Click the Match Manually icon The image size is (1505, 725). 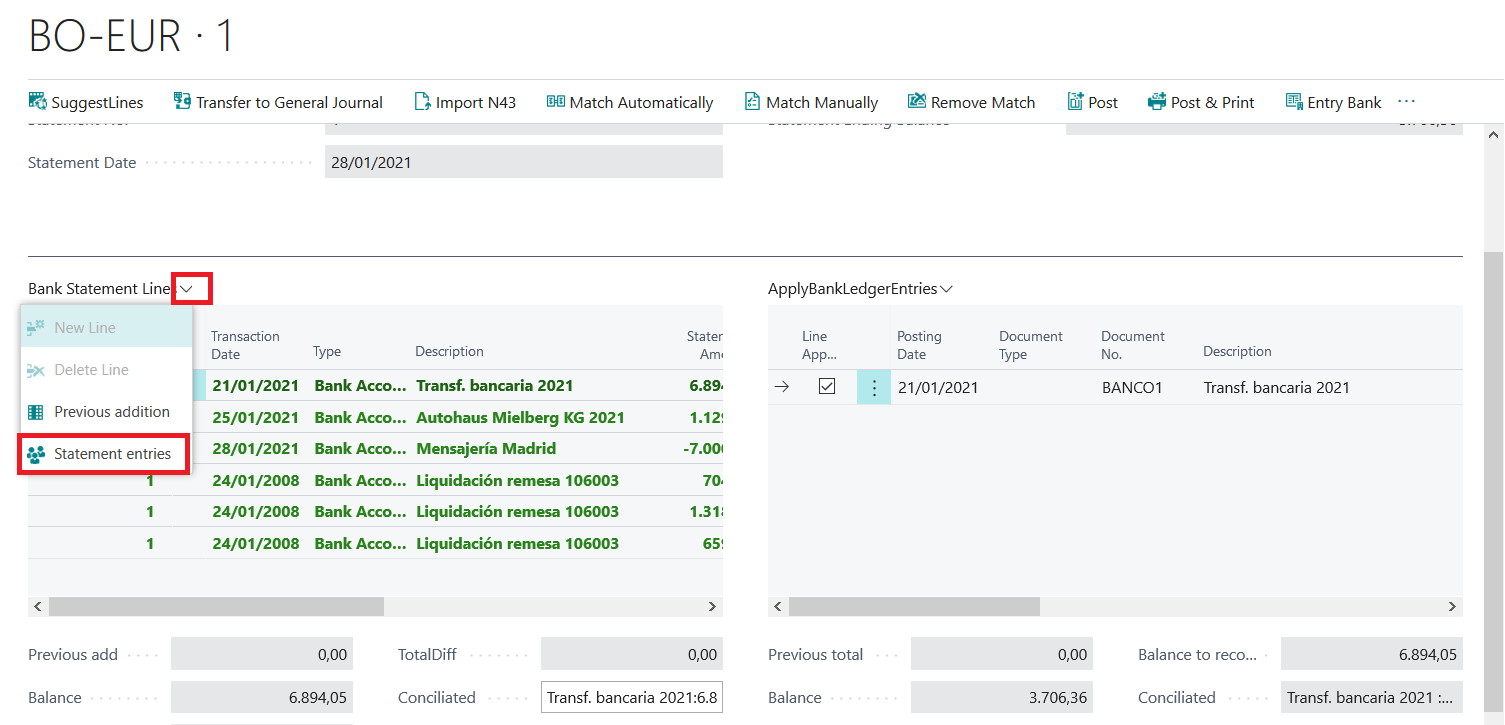coord(752,101)
